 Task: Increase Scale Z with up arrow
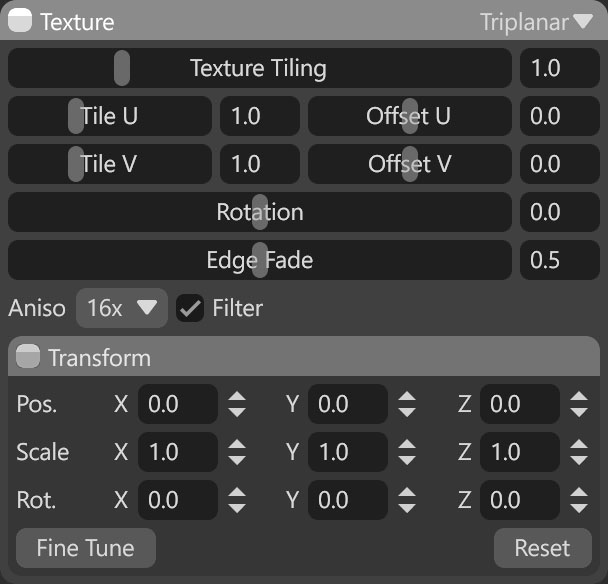579,444
